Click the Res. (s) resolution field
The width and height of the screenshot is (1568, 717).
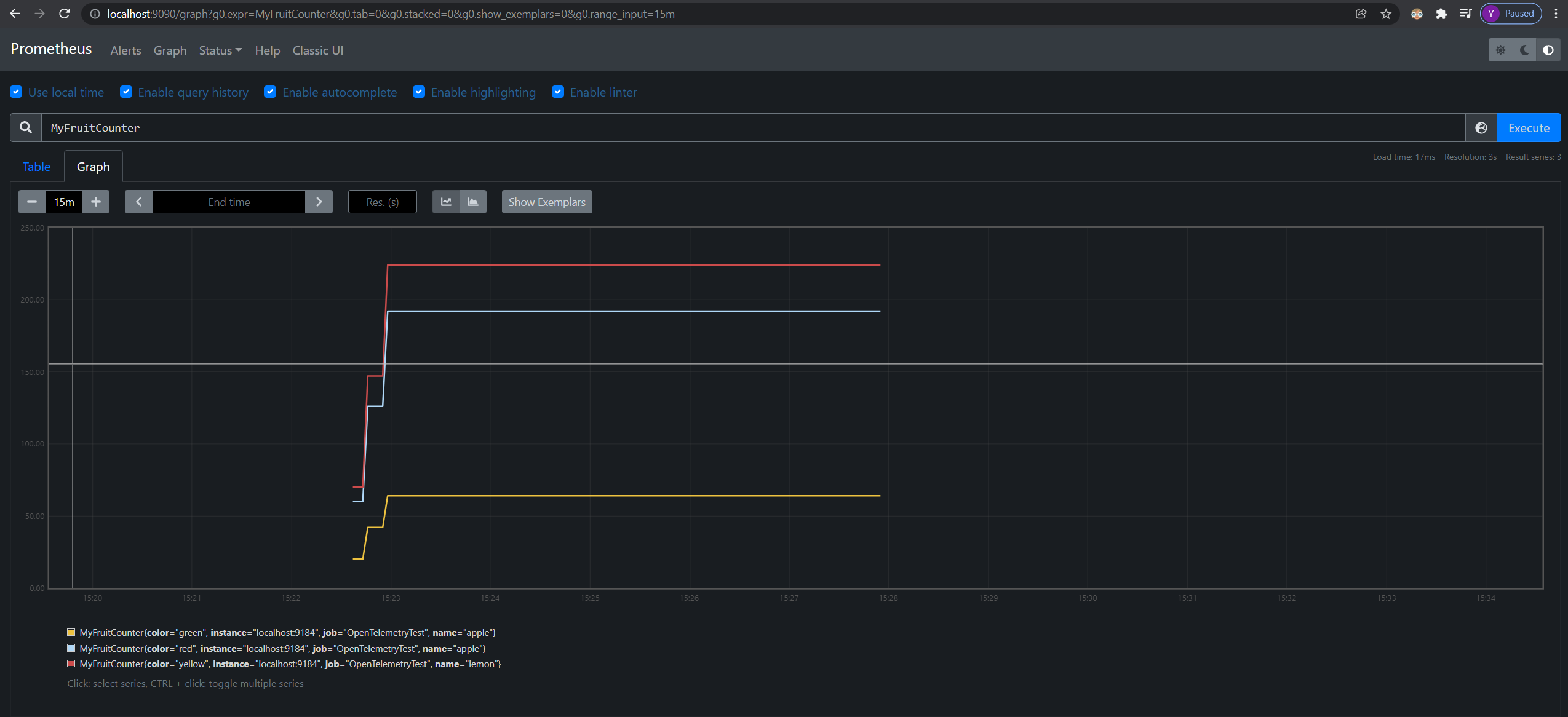pos(383,202)
